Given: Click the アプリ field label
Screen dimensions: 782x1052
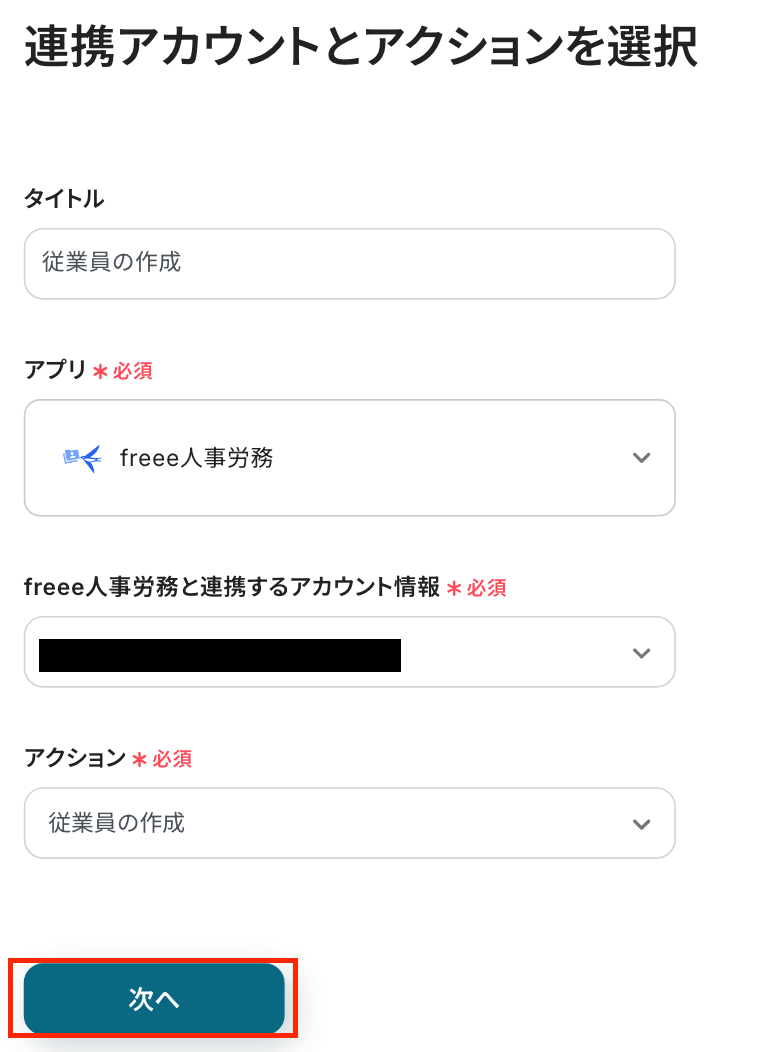Looking at the screenshot, I should [55, 370].
